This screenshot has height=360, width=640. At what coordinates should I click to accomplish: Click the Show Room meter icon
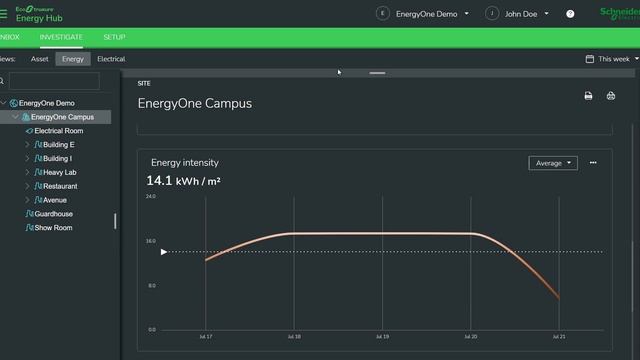[29, 228]
